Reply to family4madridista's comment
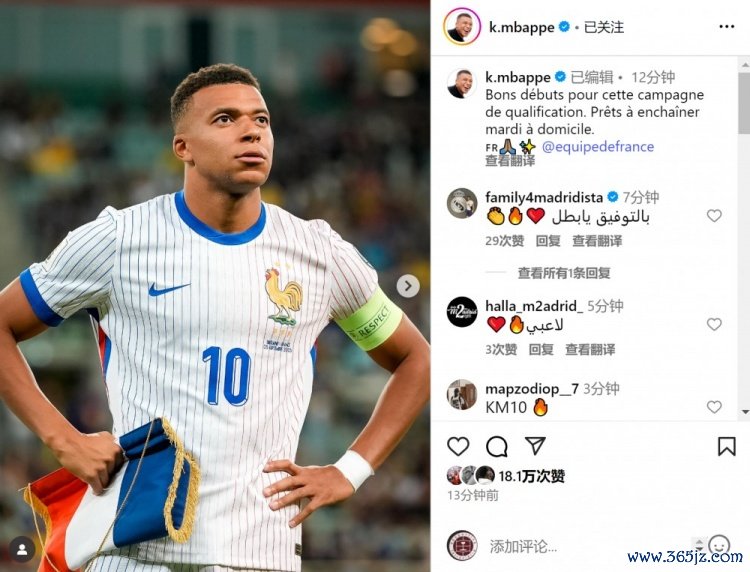The height and width of the screenshot is (572, 750). [x=548, y=241]
